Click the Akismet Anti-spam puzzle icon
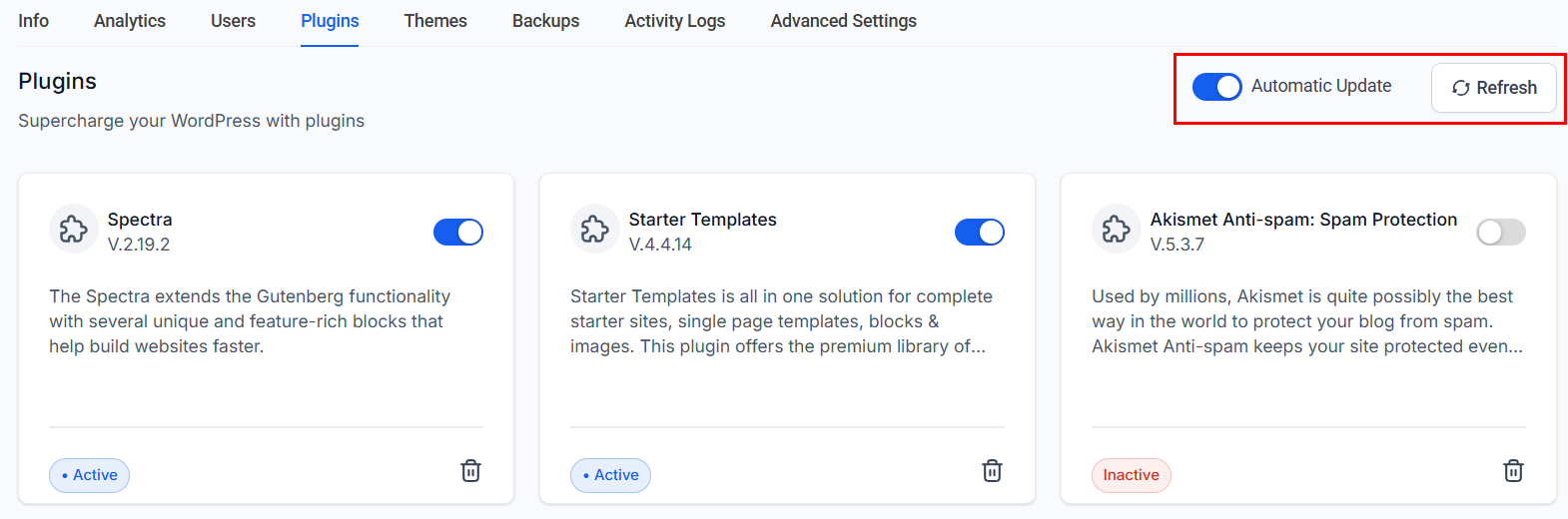The image size is (1568, 519). click(1117, 230)
